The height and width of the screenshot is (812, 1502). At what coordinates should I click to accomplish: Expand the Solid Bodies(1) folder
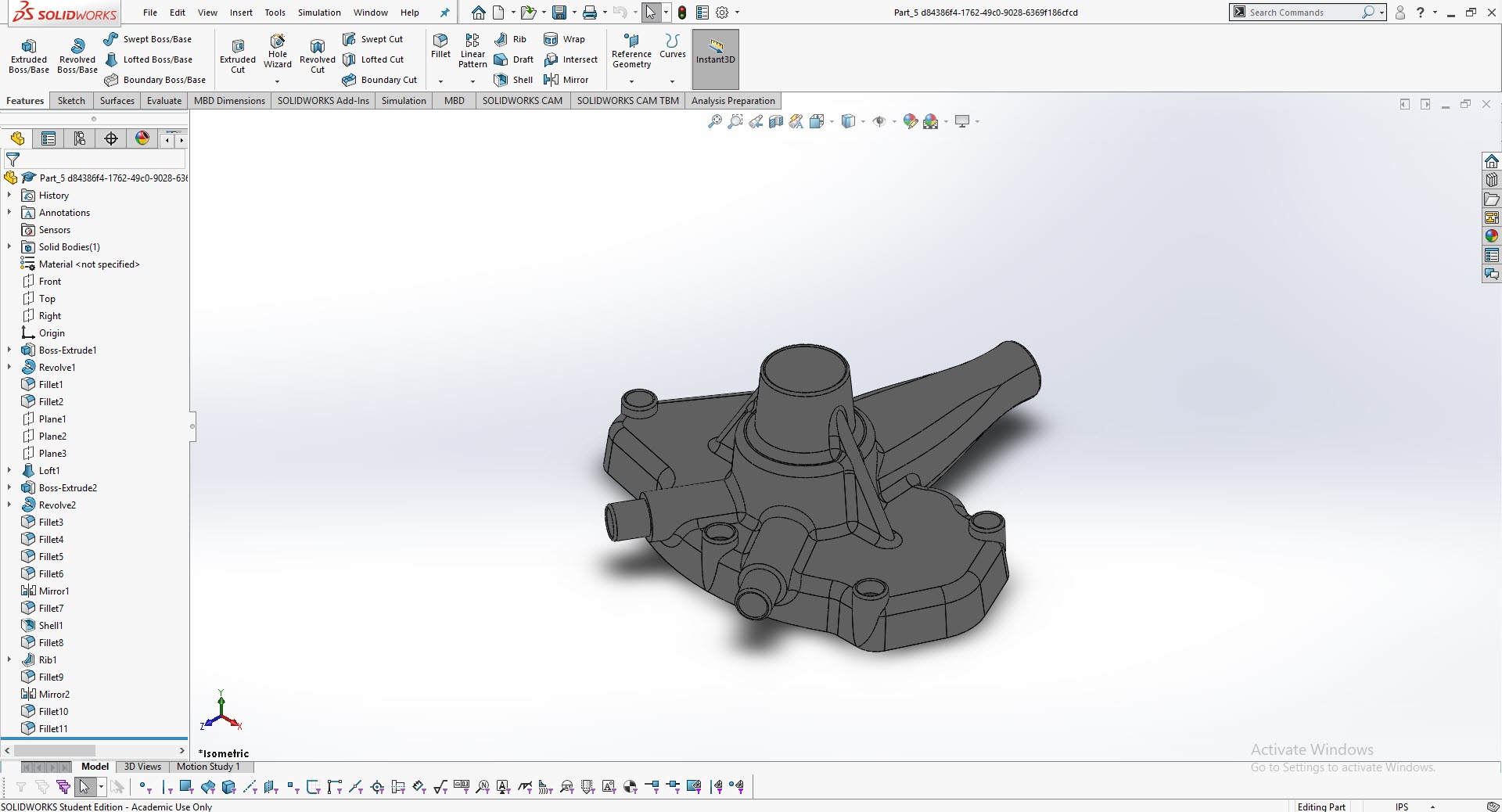(x=9, y=247)
